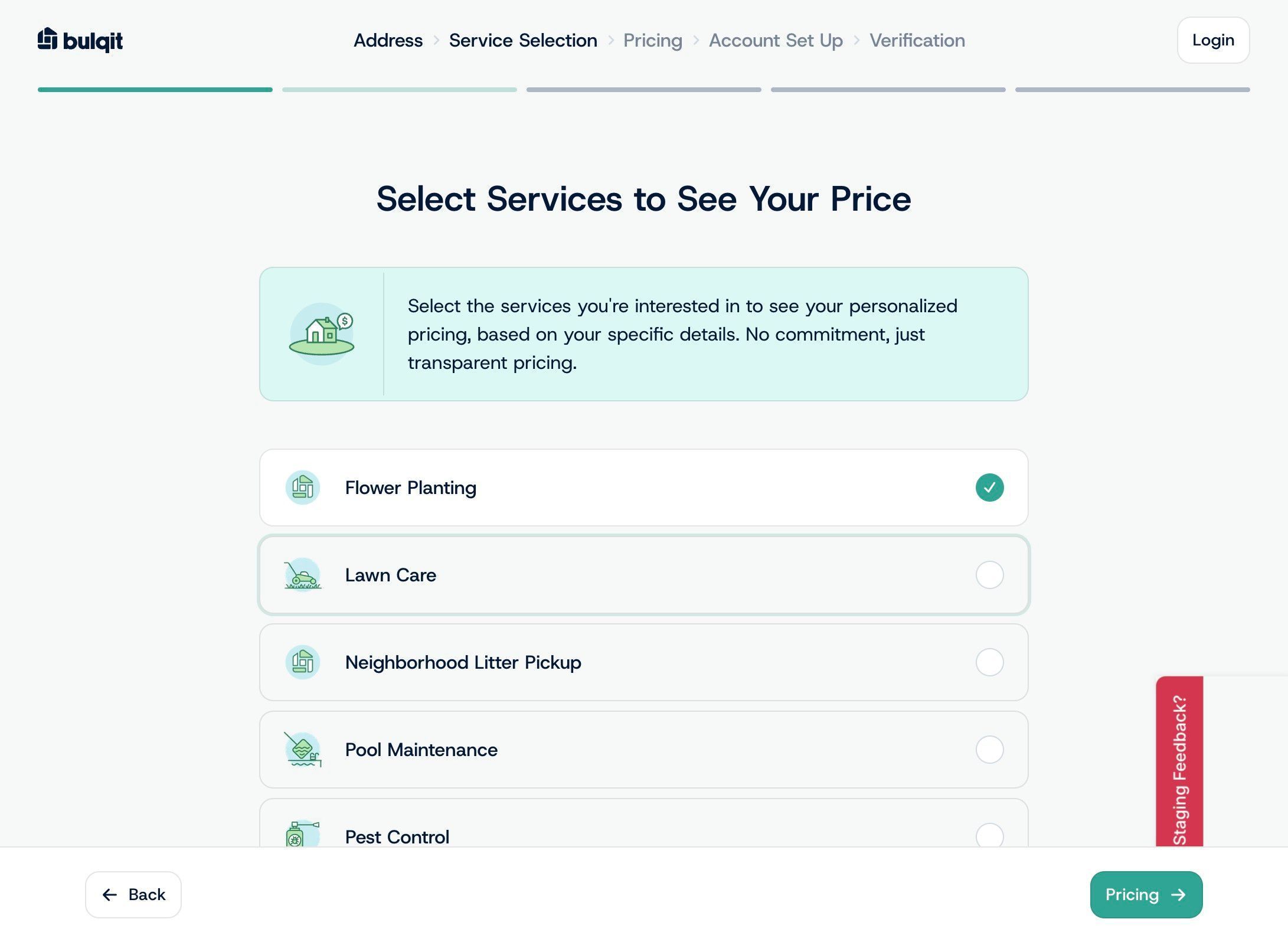
Task: Click the Pool Maintenance skimmer icon
Action: [x=303, y=750]
